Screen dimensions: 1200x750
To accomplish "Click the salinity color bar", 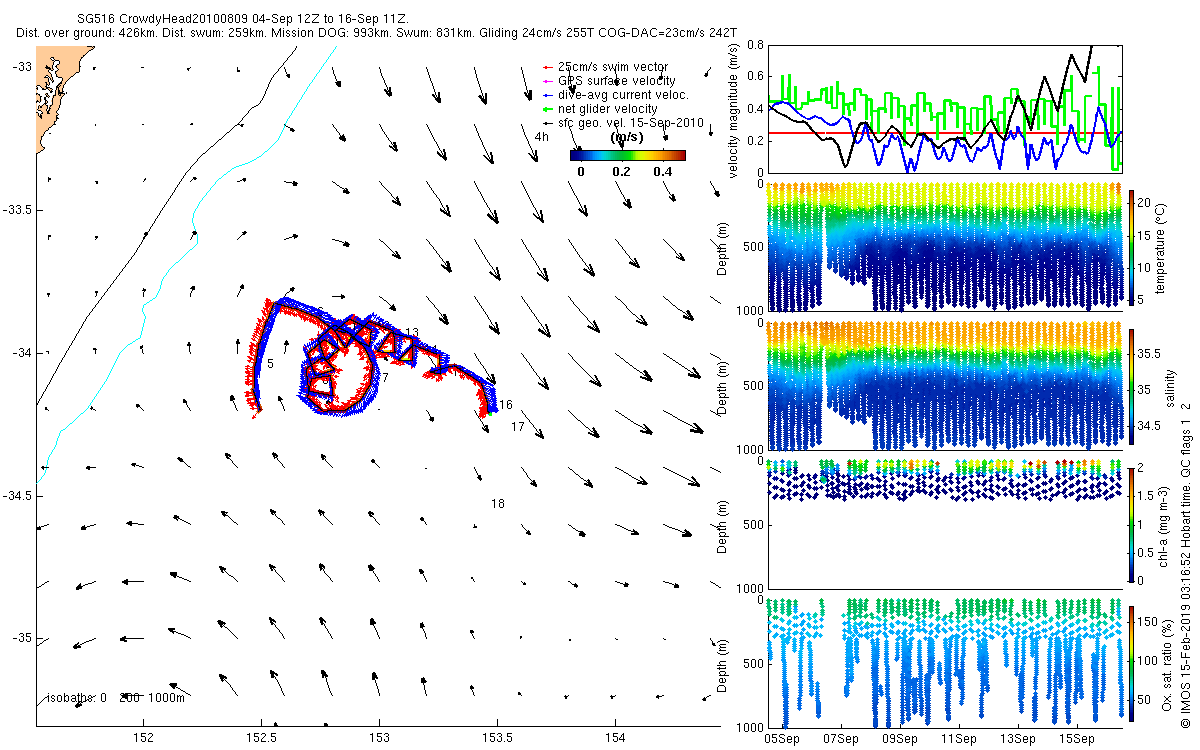I will click(x=1132, y=385).
